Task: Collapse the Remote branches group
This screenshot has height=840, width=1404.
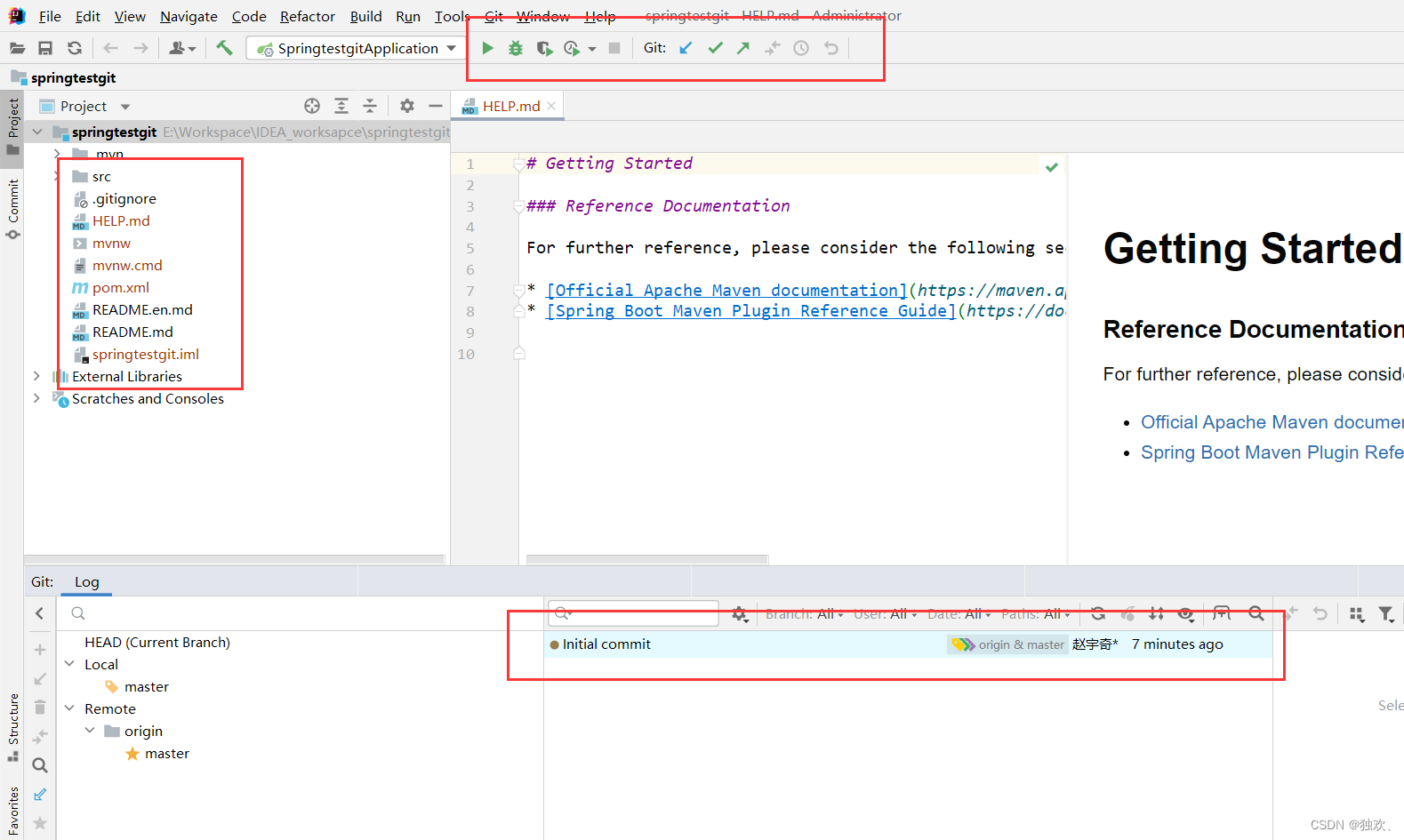Action: (x=69, y=708)
